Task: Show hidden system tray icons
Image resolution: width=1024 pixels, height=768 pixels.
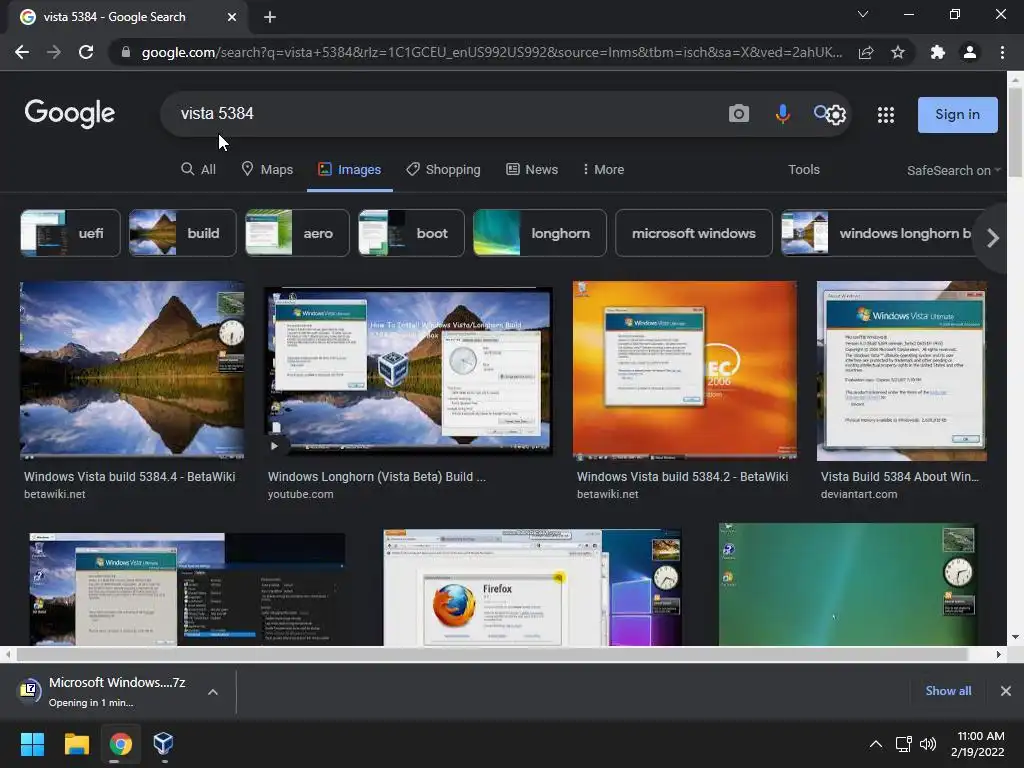Action: [876, 744]
